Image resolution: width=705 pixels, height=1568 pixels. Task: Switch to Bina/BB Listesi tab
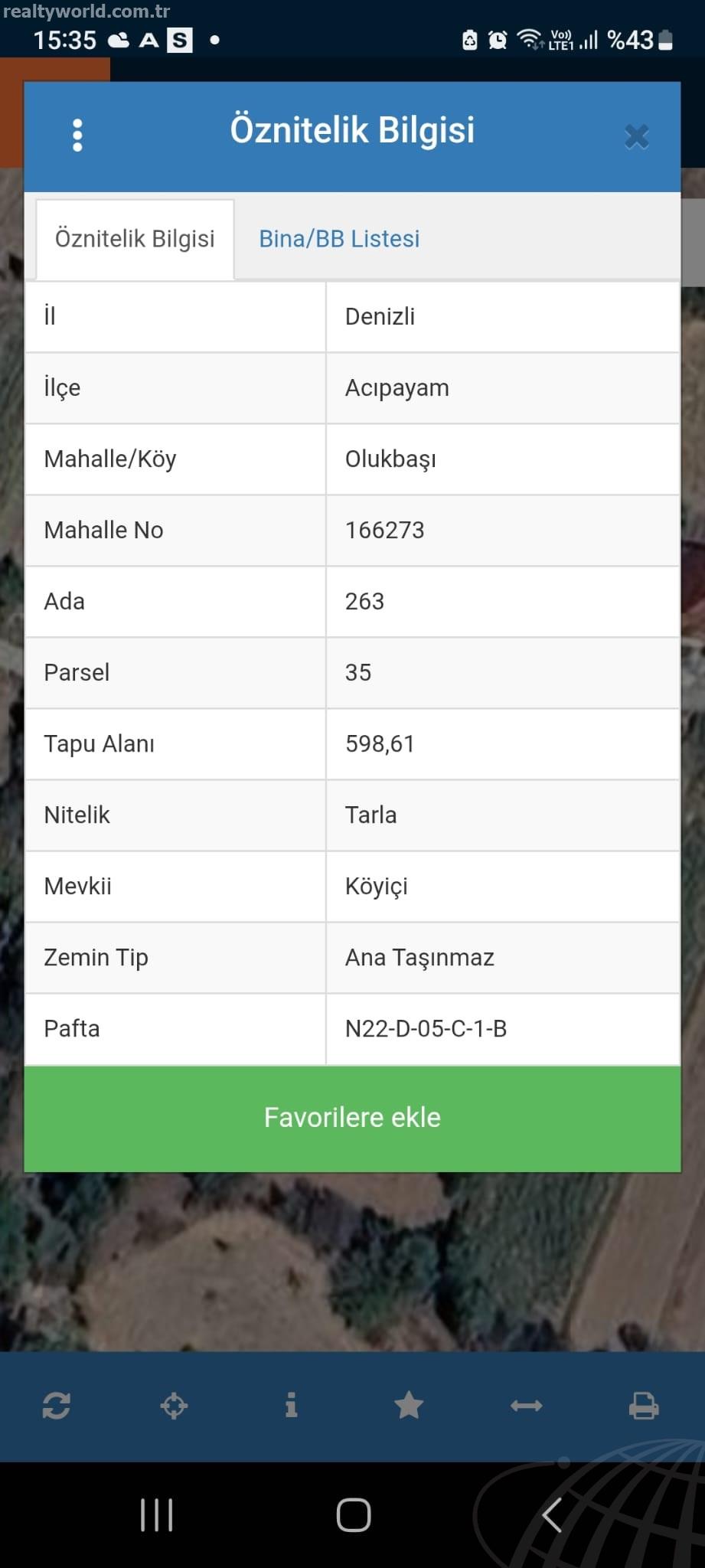pos(339,239)
